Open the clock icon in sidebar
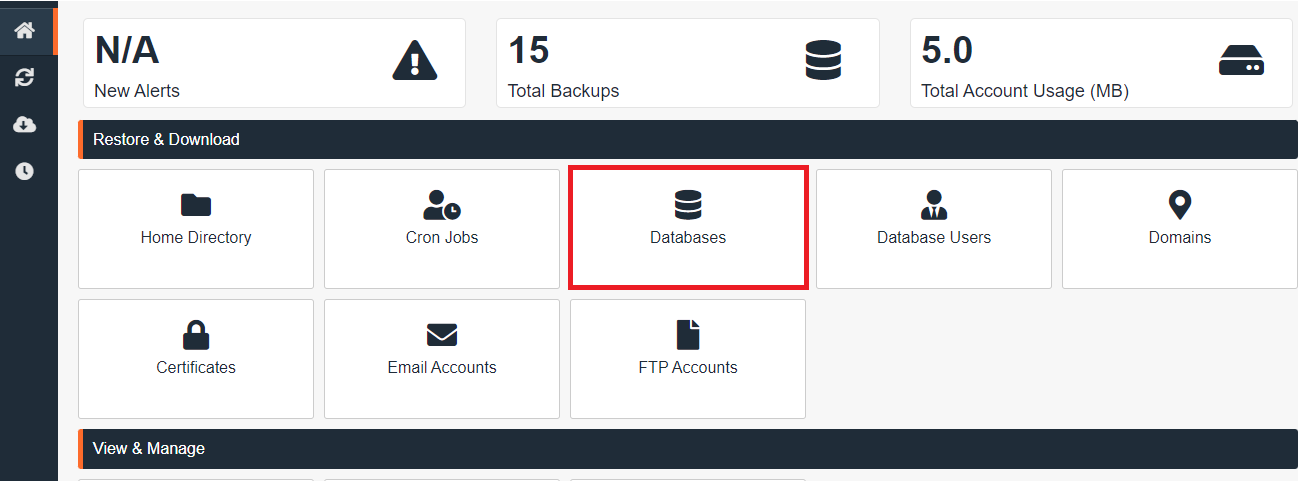 25,171
